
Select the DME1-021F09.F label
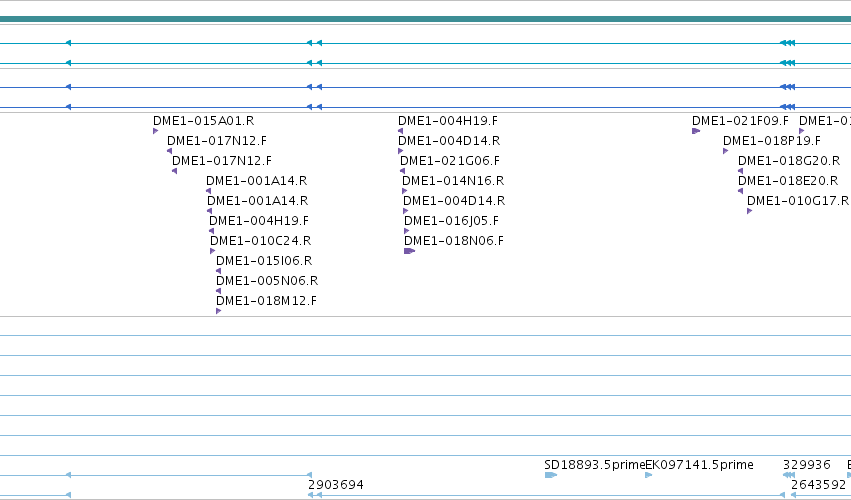(x=740, y=121)
